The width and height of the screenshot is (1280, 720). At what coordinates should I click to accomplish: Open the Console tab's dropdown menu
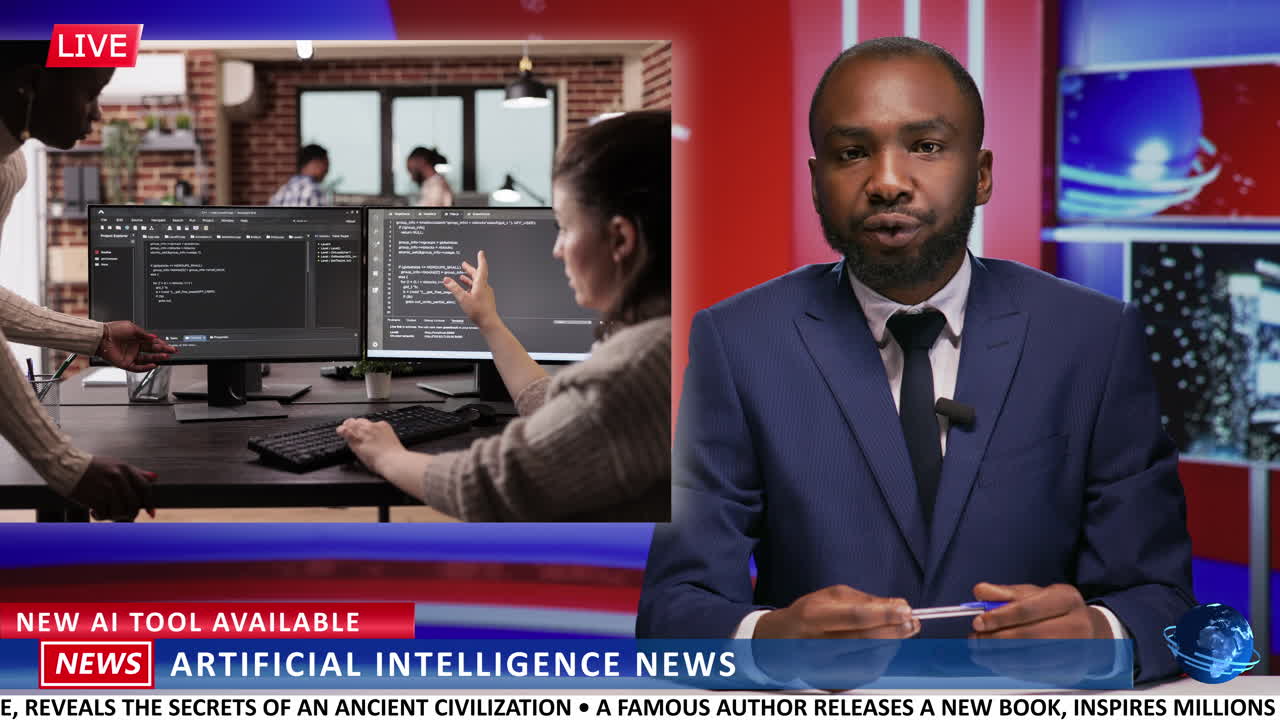[x=204, y=337]
